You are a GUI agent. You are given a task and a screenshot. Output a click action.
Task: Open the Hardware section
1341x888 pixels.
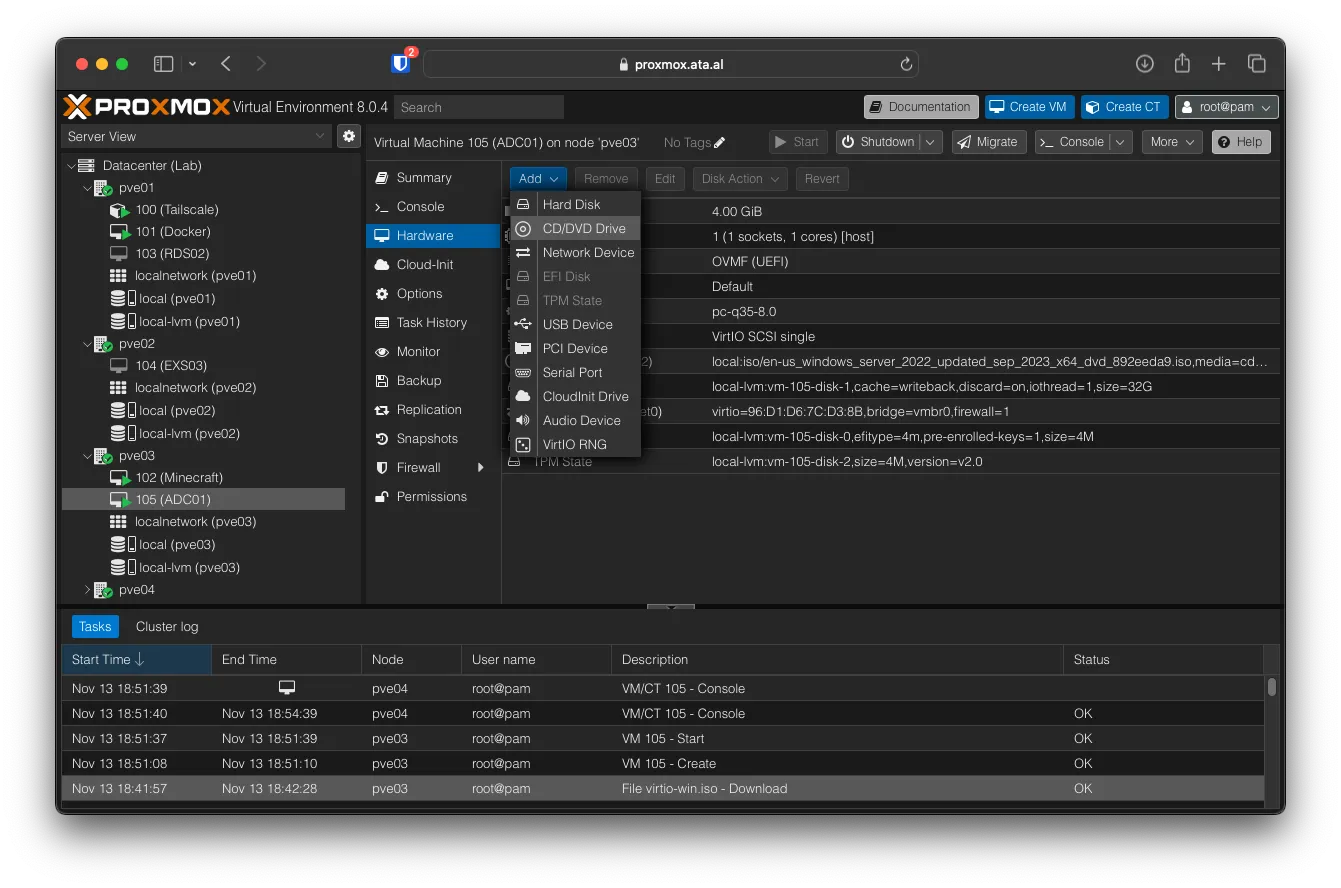pos(433,236)
